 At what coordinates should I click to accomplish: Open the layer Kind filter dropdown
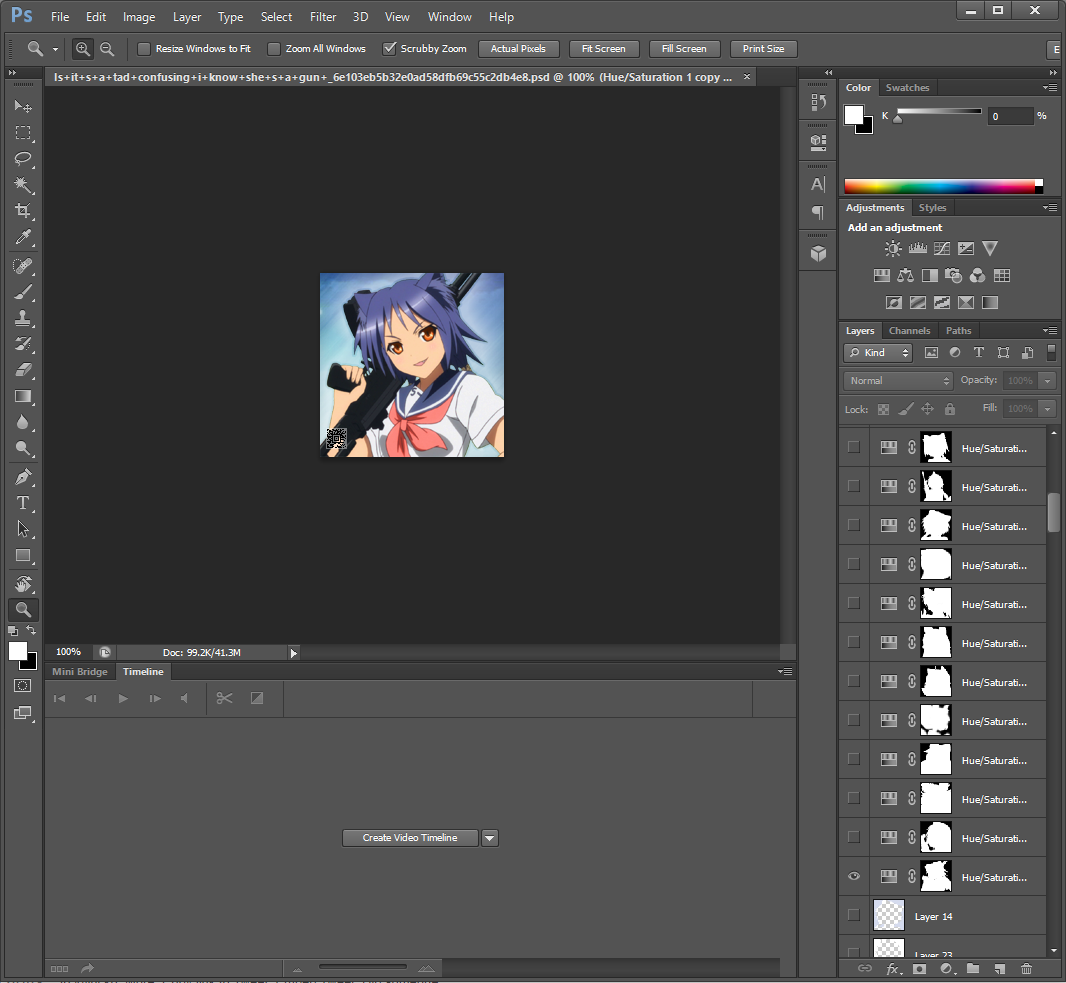pos(877,352)
